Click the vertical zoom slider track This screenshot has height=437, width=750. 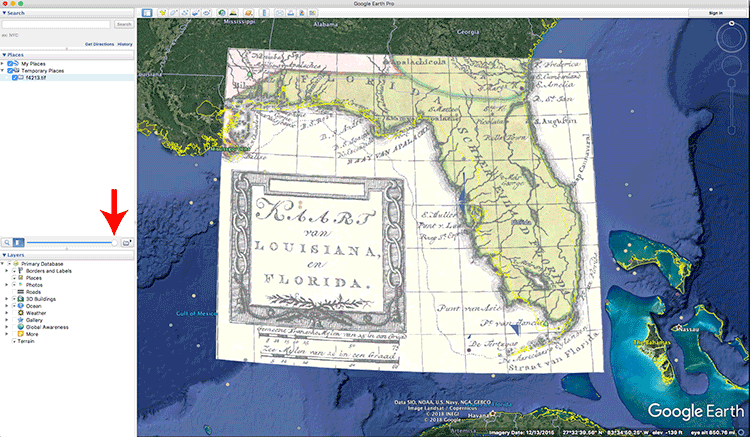click(x=731, y=106)
